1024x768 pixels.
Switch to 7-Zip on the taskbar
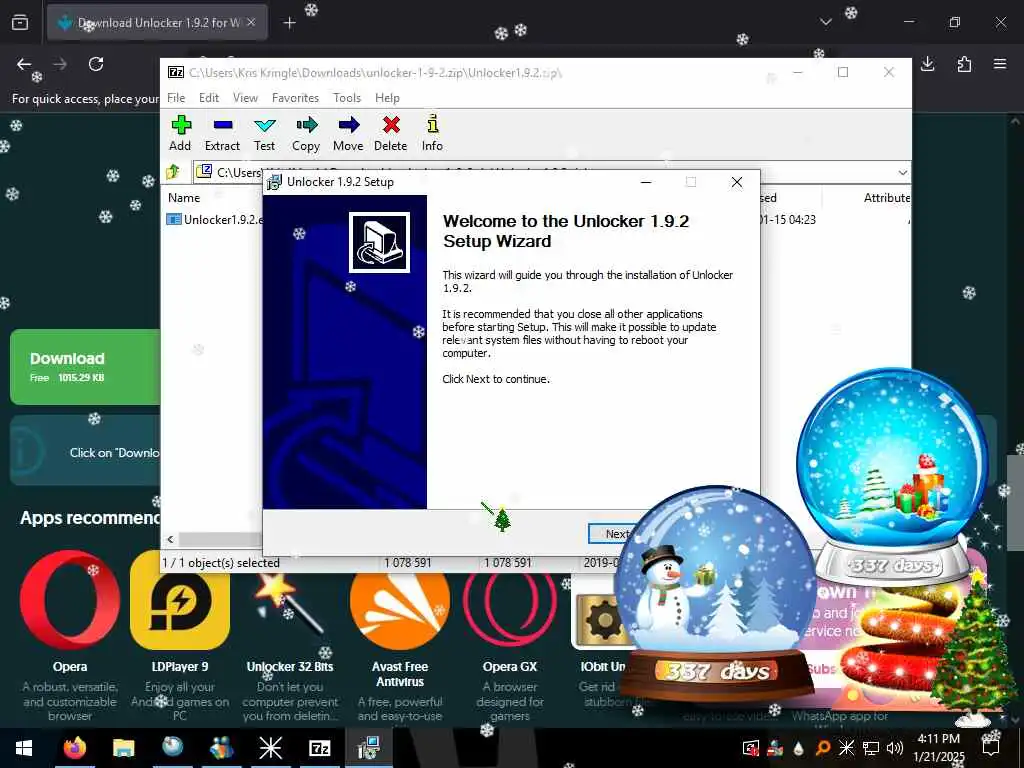pos(319,748)
